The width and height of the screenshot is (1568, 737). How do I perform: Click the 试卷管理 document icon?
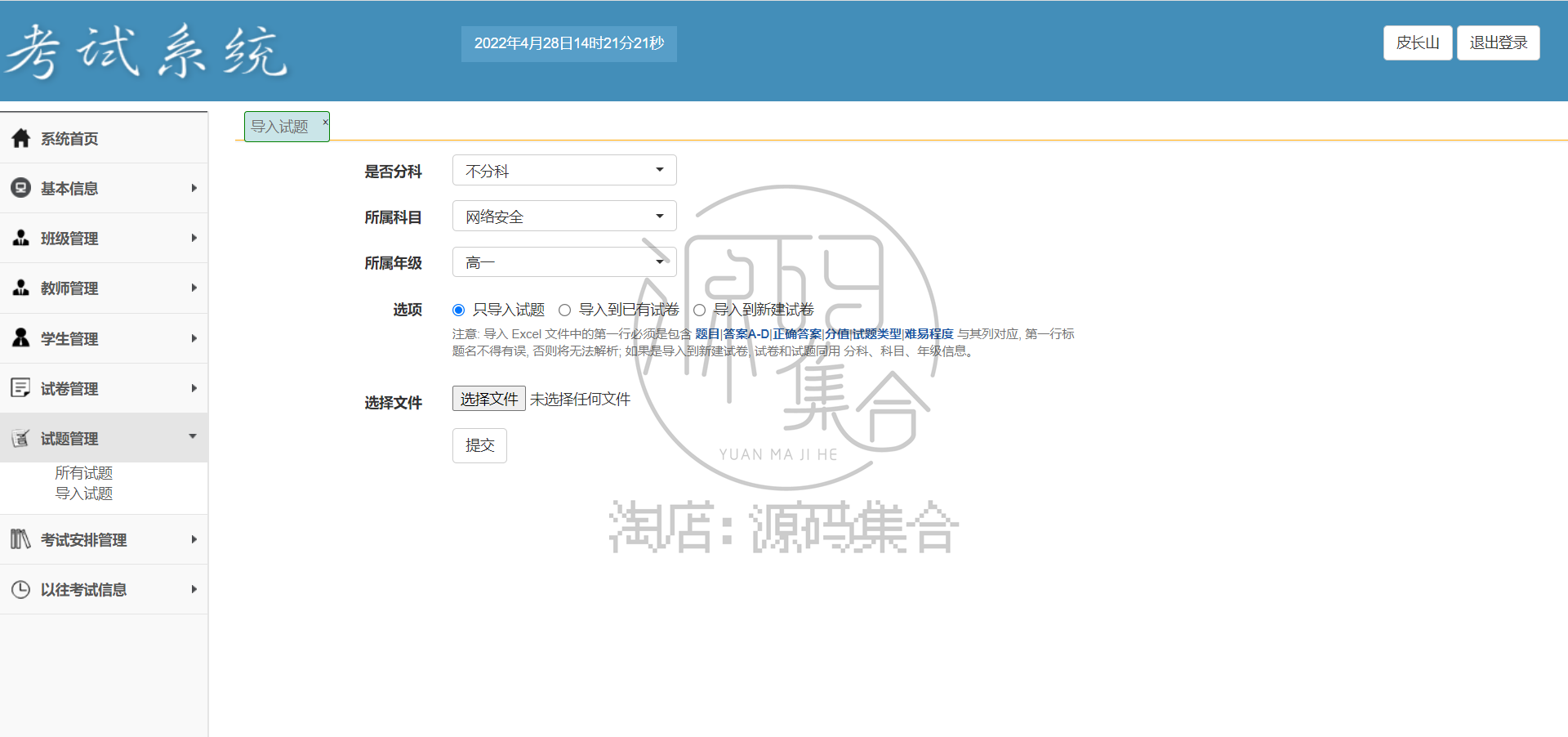21,387
